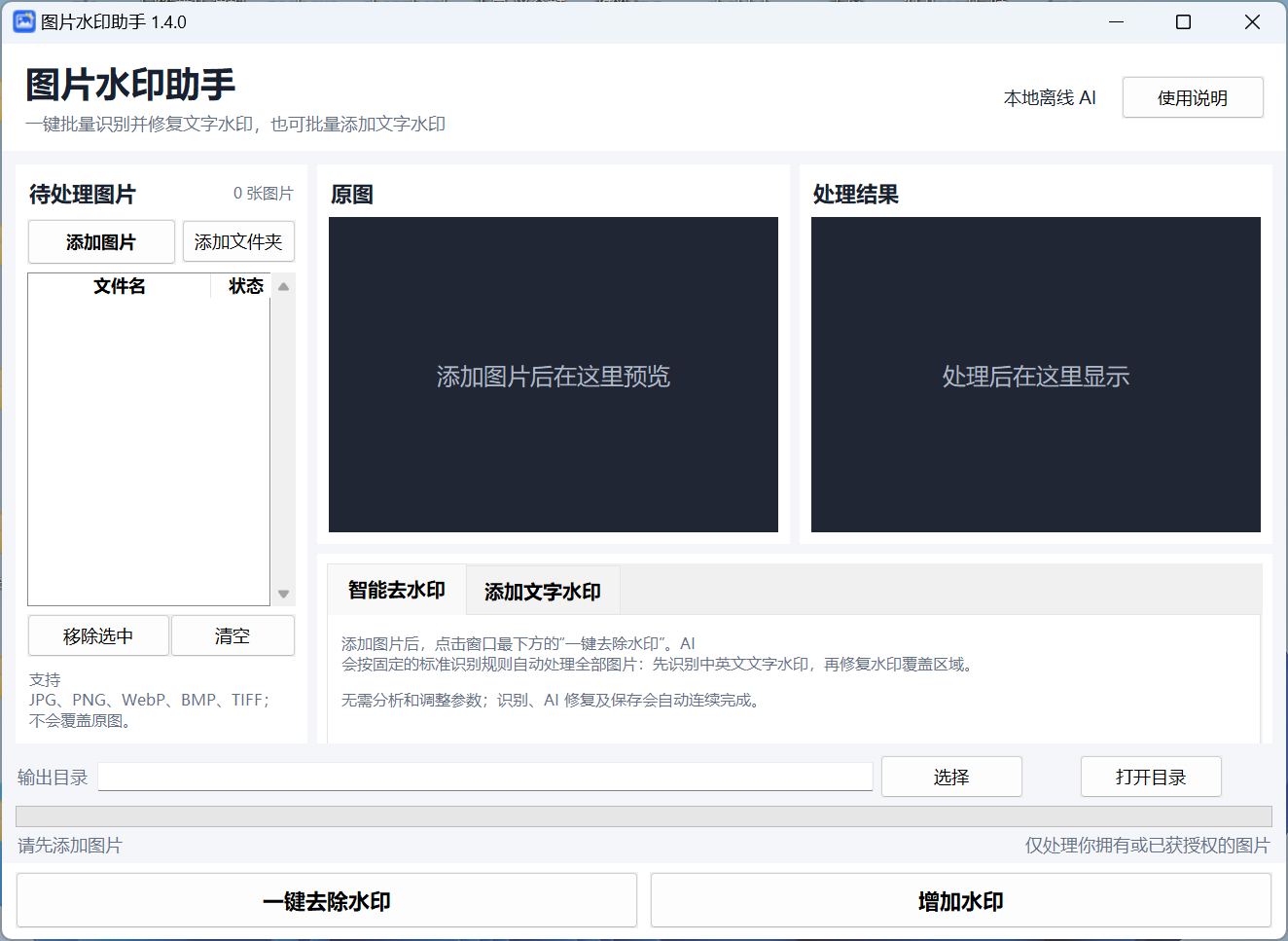Click the 原图 preview area

[554, 375]
